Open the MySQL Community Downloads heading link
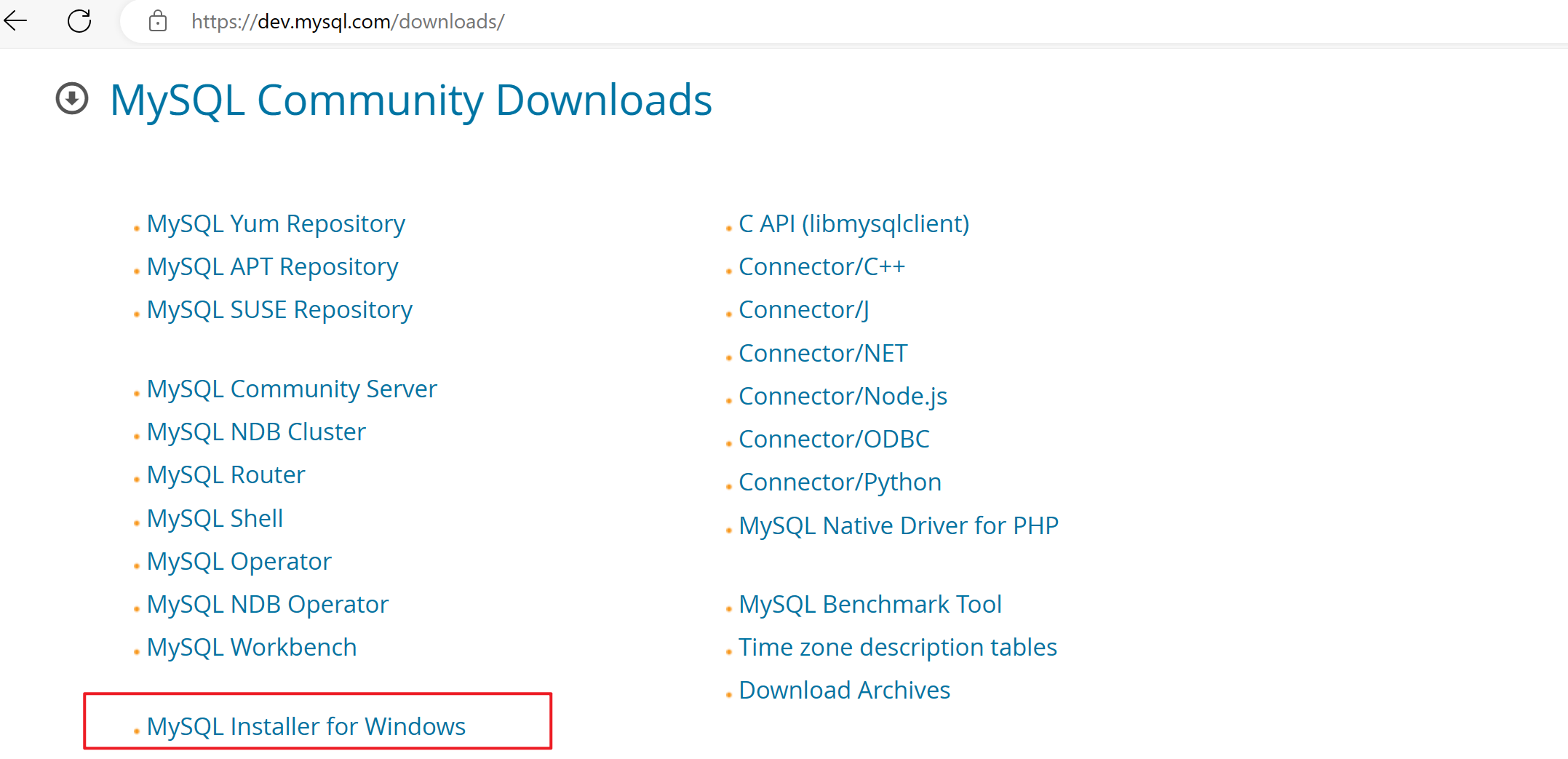Image resolution: width=1568 pixels, height=759 pixels. (410, 100)
